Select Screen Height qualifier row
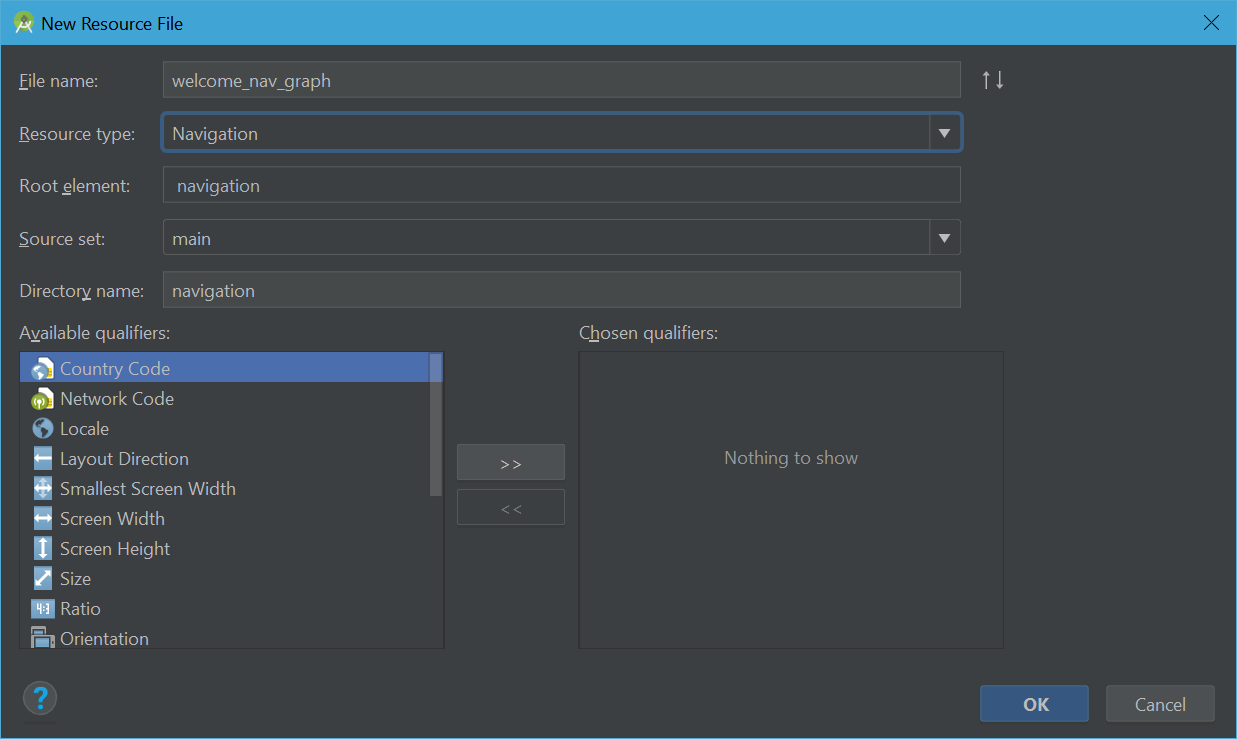 click(x=225, y=549)
